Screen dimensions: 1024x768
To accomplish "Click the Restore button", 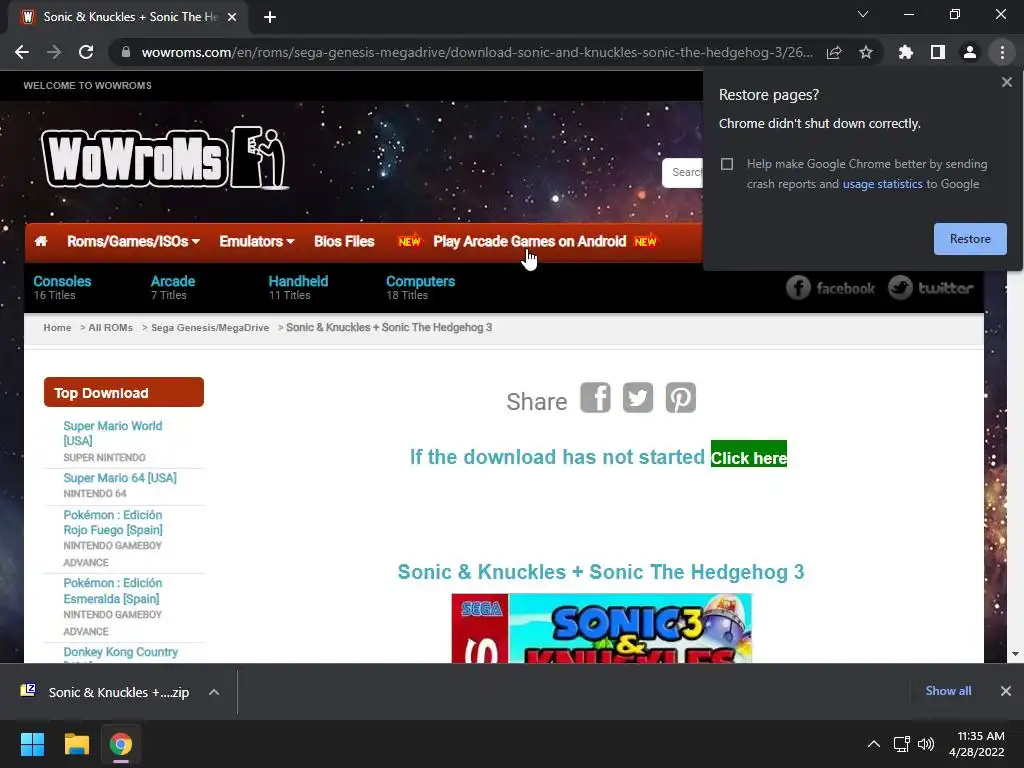I will (x=970, y=239).
